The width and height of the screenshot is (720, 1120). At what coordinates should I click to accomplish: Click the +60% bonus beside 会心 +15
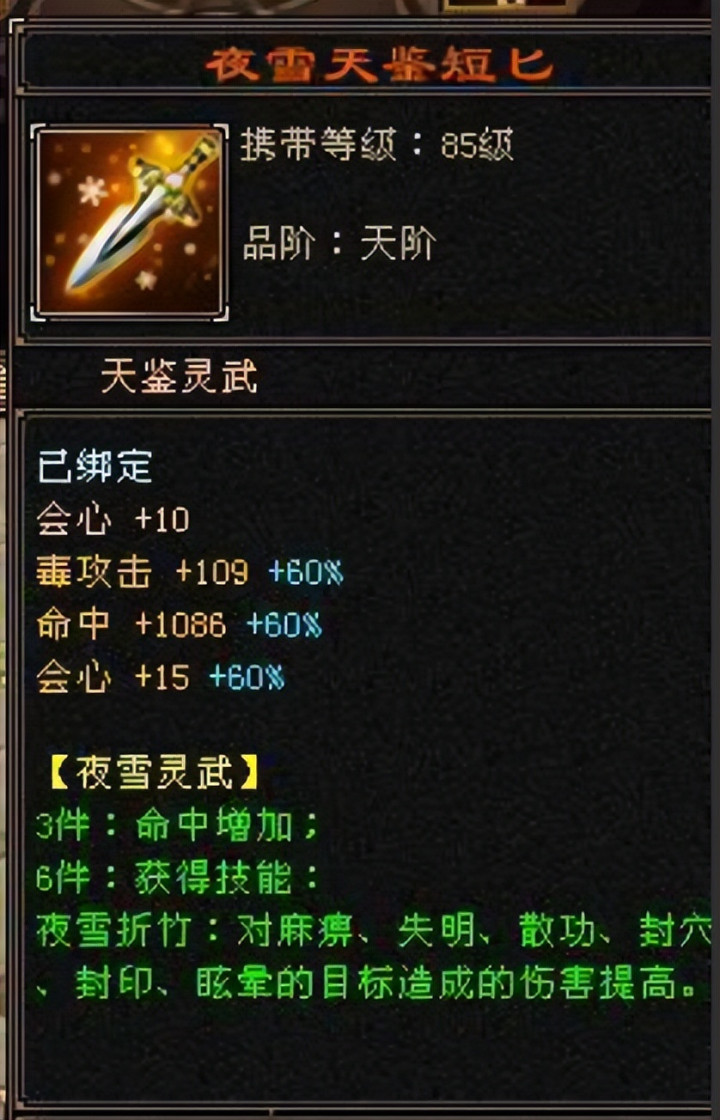246,677
